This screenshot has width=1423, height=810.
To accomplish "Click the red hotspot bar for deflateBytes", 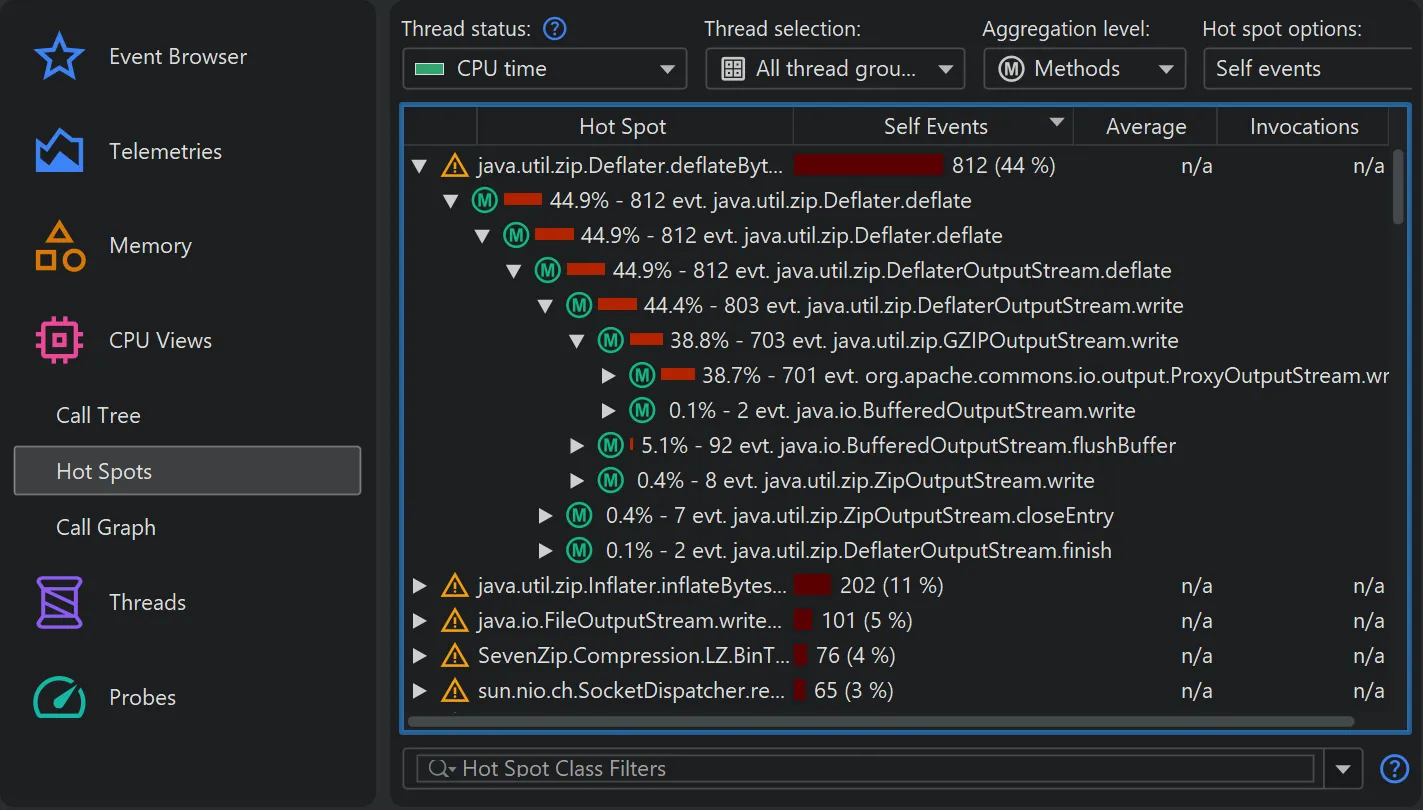I will point(868,165).
